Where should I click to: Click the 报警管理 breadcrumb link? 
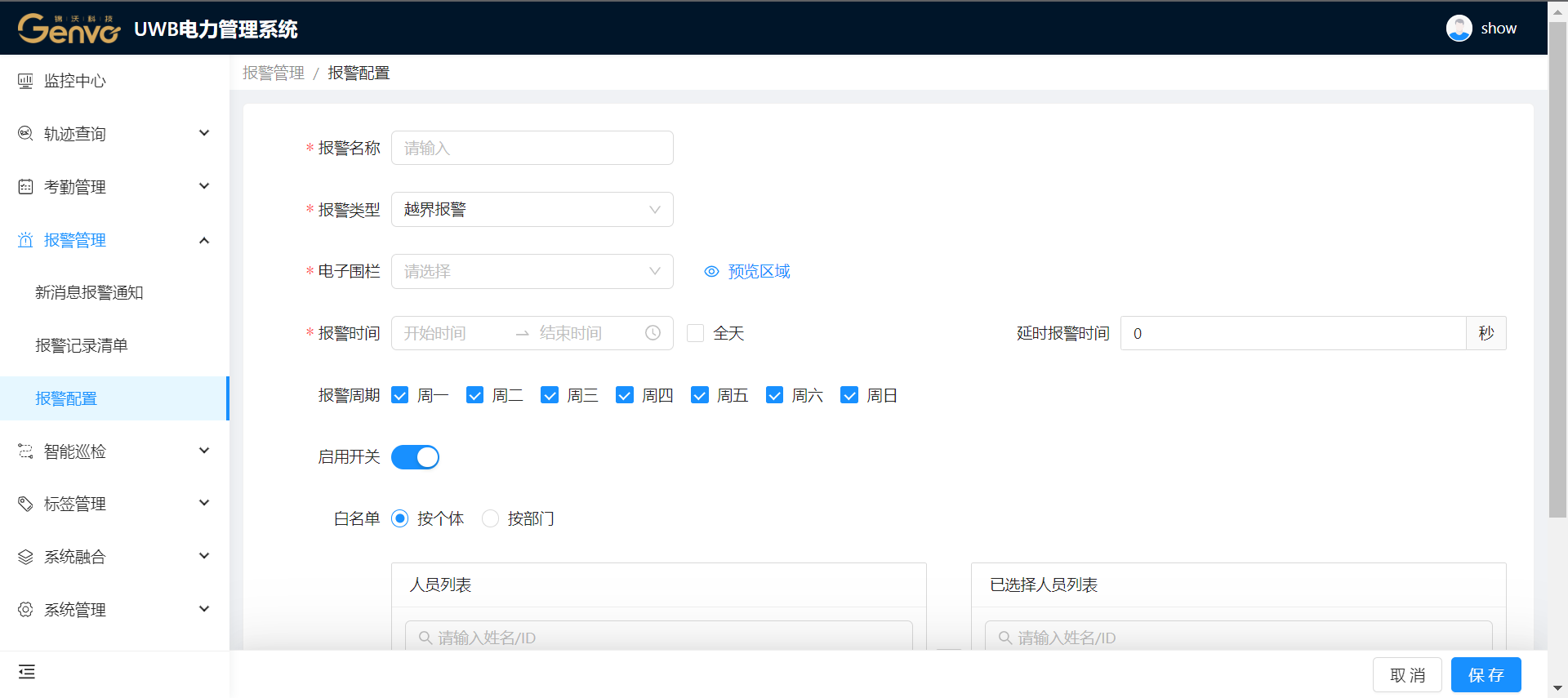[273, 73]
